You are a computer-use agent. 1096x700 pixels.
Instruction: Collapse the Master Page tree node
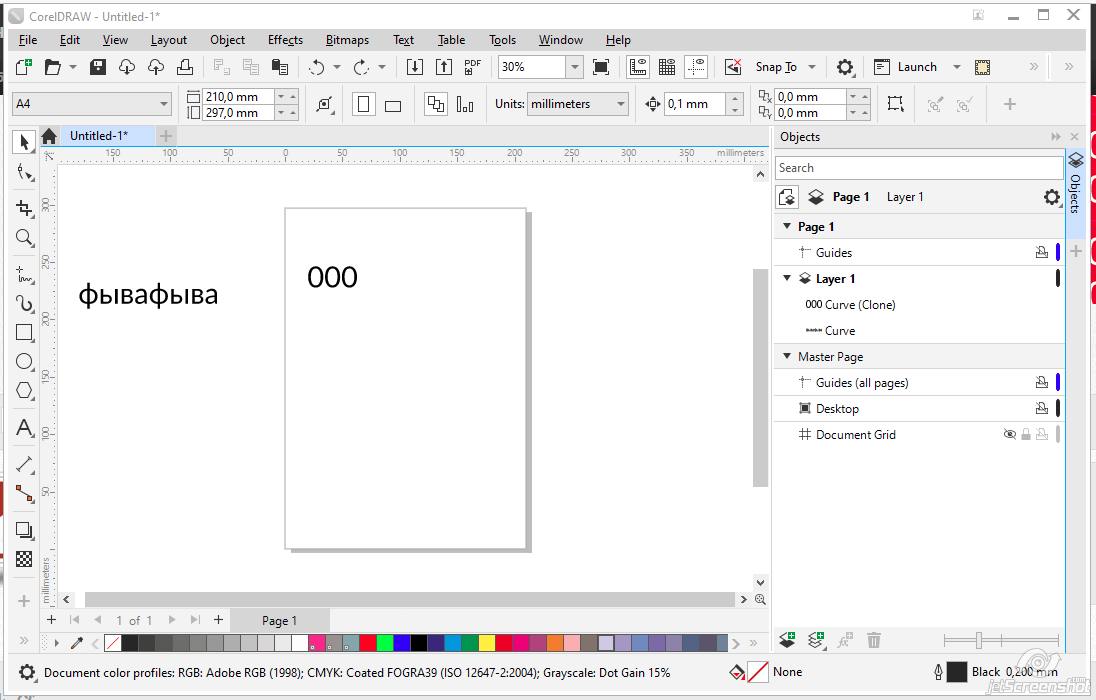(787, 356)
